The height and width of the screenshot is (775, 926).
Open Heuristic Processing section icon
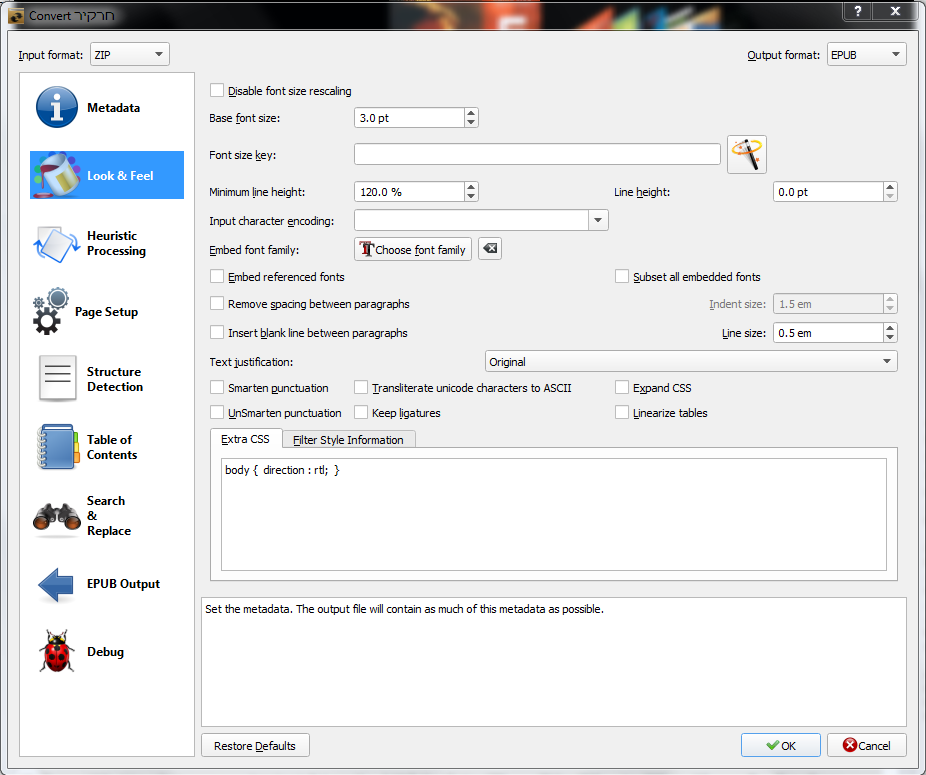[57, 243]
